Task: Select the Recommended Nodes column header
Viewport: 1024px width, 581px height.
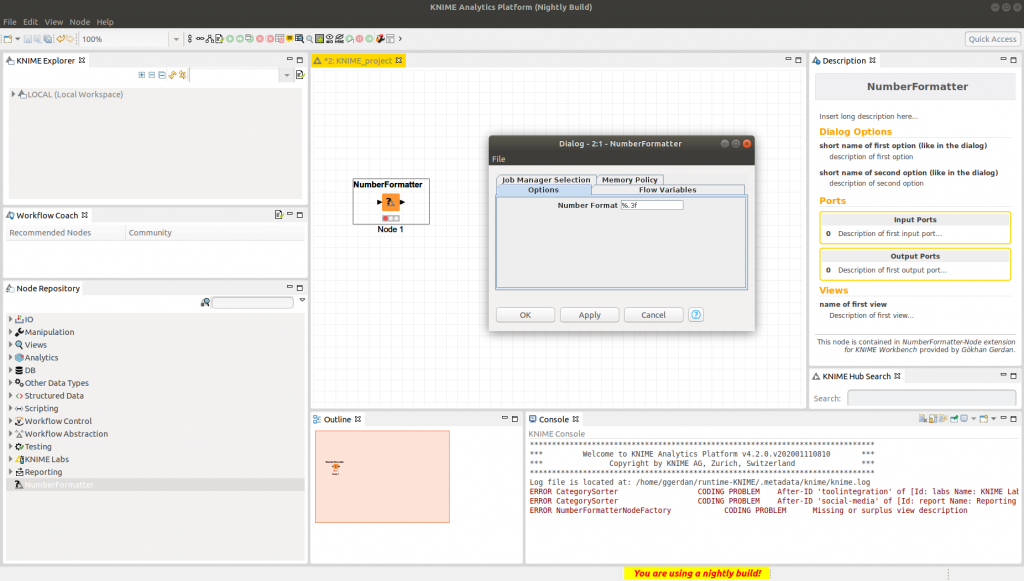Action: pyautogui.click(x=65, y=232)
